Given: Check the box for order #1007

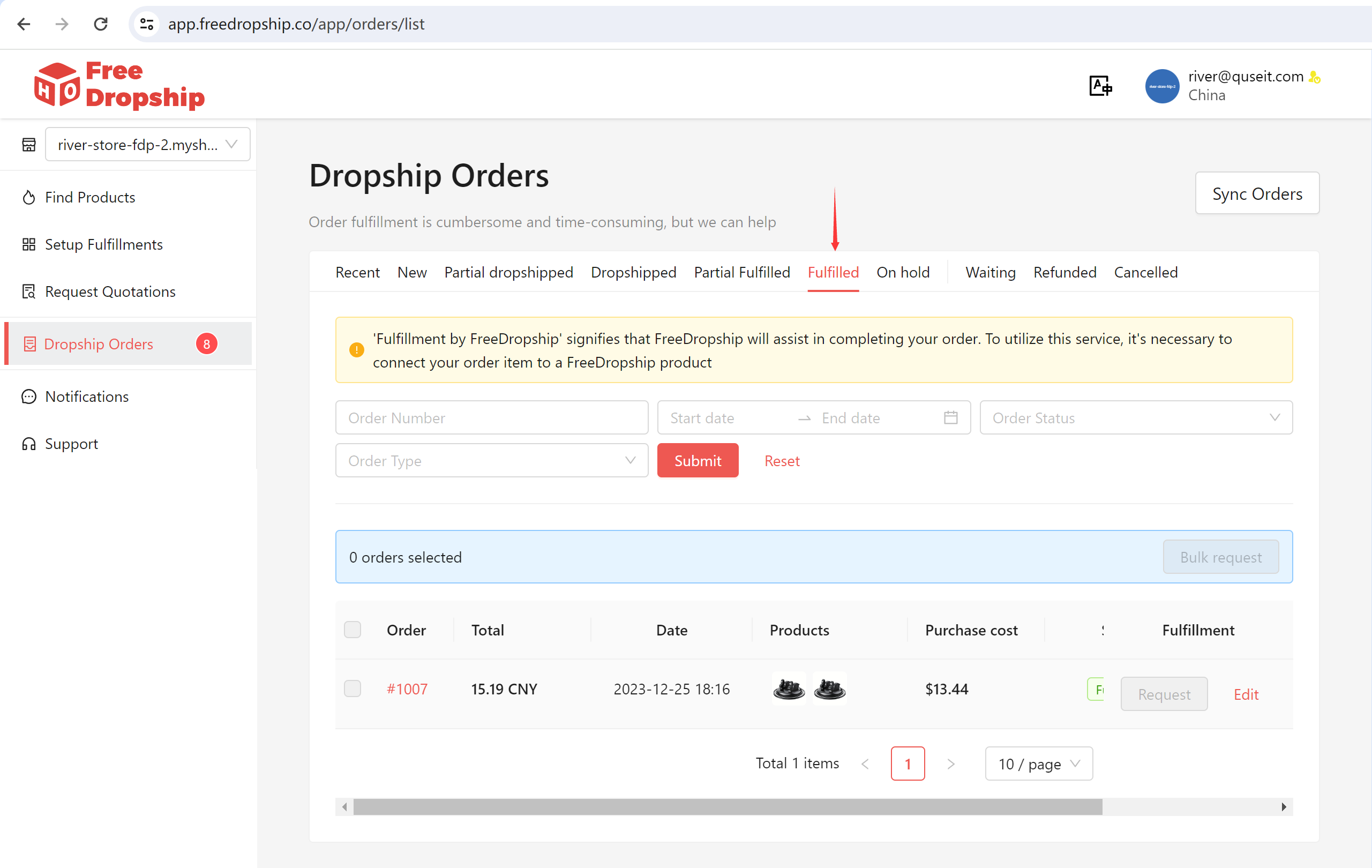Looking at the screenshot, I should (353, 689).
